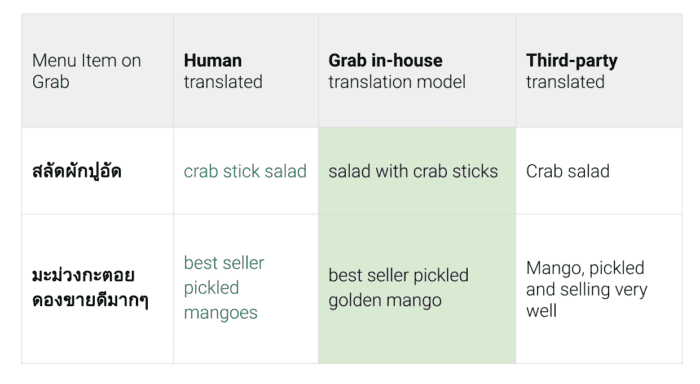Click the bold 'Grab in-house' heading text

pos(386,61)
